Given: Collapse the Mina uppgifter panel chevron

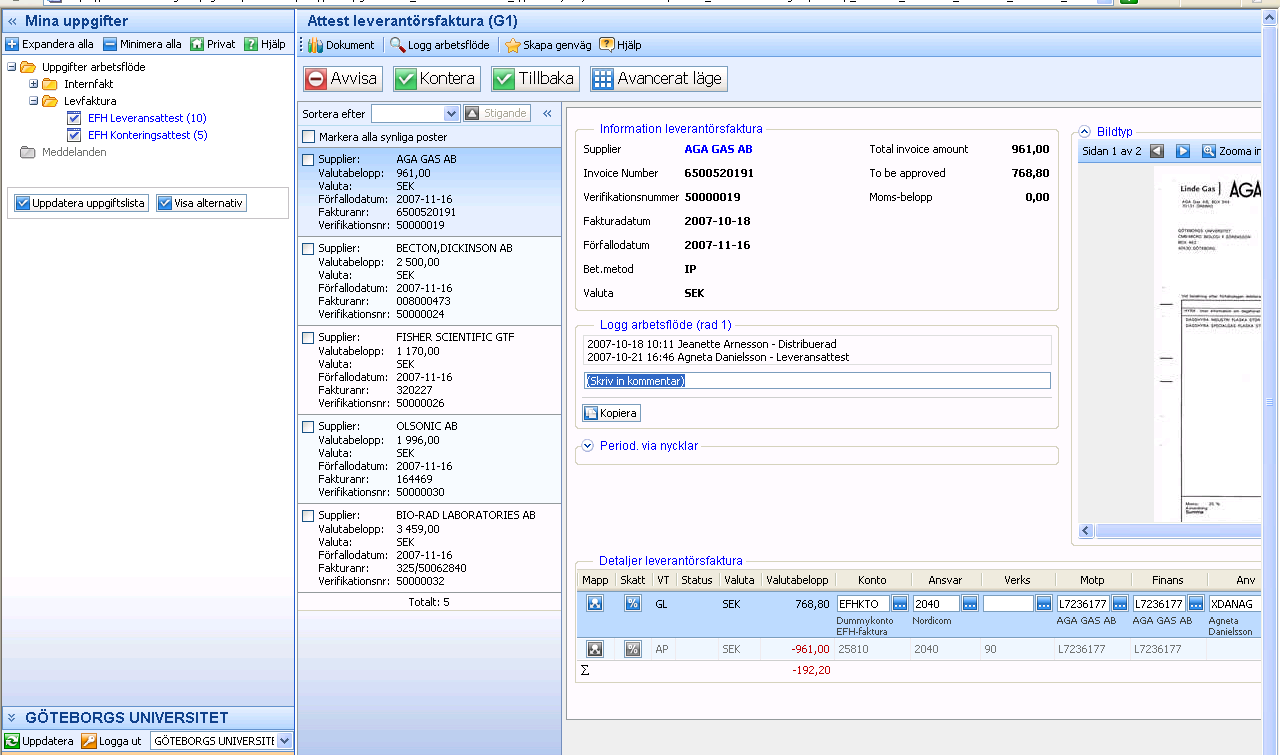Looking at the screenshot, I should pos(12,21).
